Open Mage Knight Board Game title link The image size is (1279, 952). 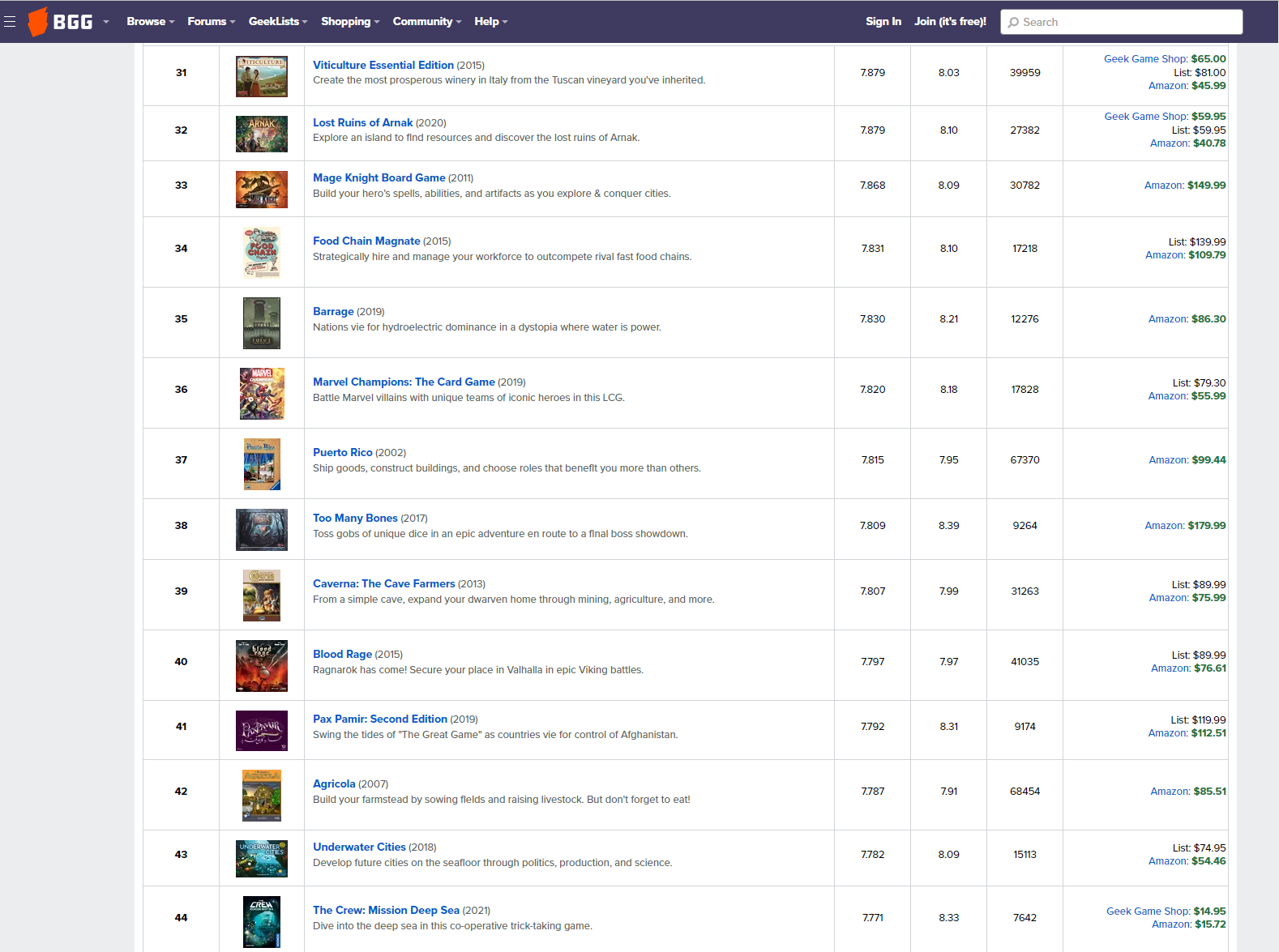coord(379,177)
